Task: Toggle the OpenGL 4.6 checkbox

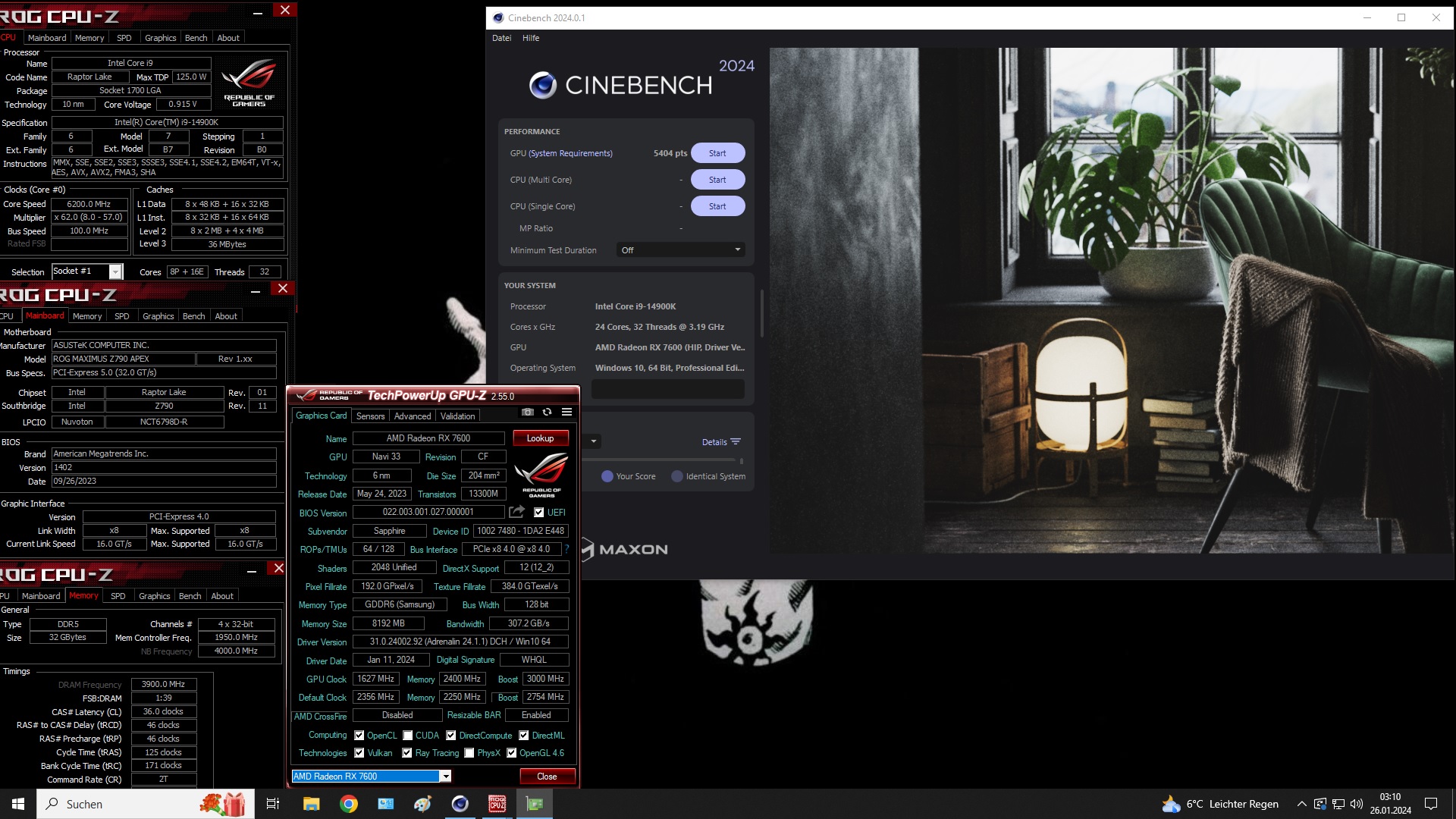Action: pos(512,752)
